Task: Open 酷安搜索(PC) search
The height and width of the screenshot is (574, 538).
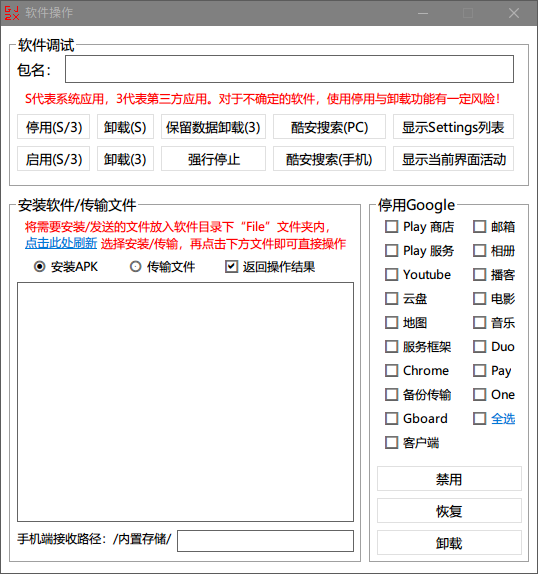Action: click(329, 127)
